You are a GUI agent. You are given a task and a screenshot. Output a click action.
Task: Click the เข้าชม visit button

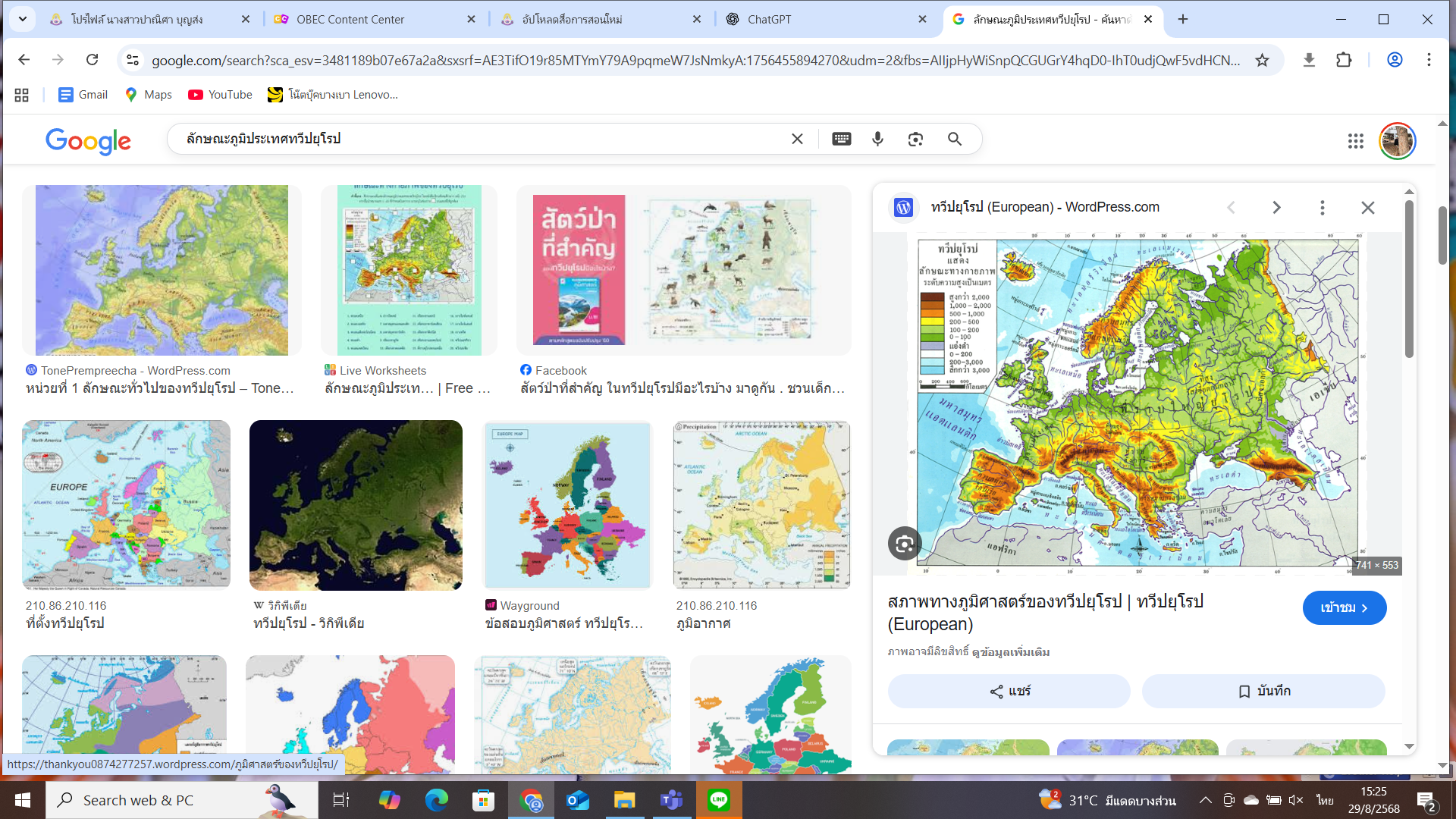coord(1344,607)
